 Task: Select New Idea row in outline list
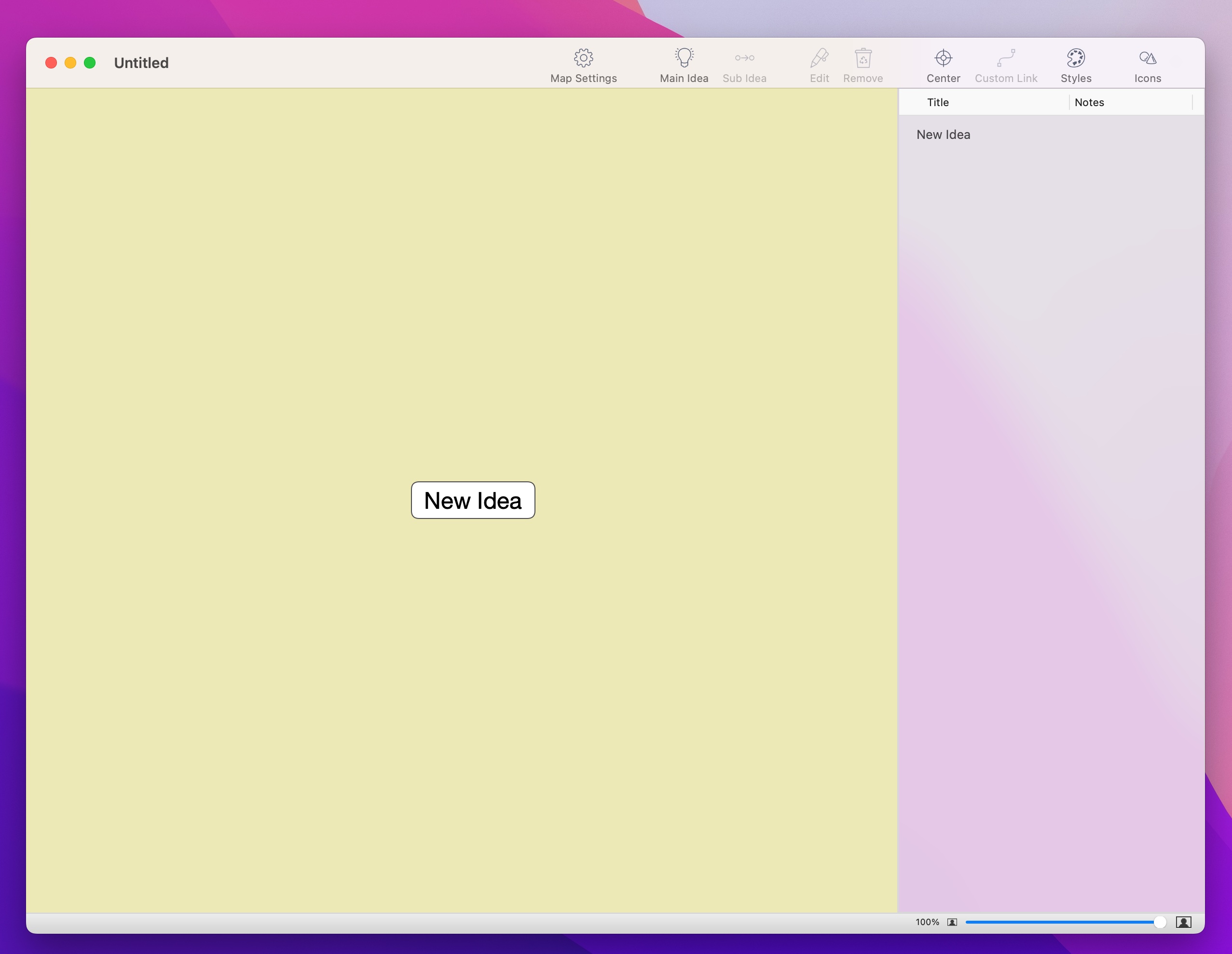pos(1051,134)
